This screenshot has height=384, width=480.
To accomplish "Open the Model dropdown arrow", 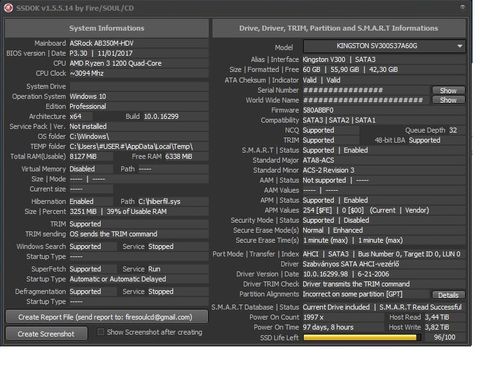I will pos(460,46).
